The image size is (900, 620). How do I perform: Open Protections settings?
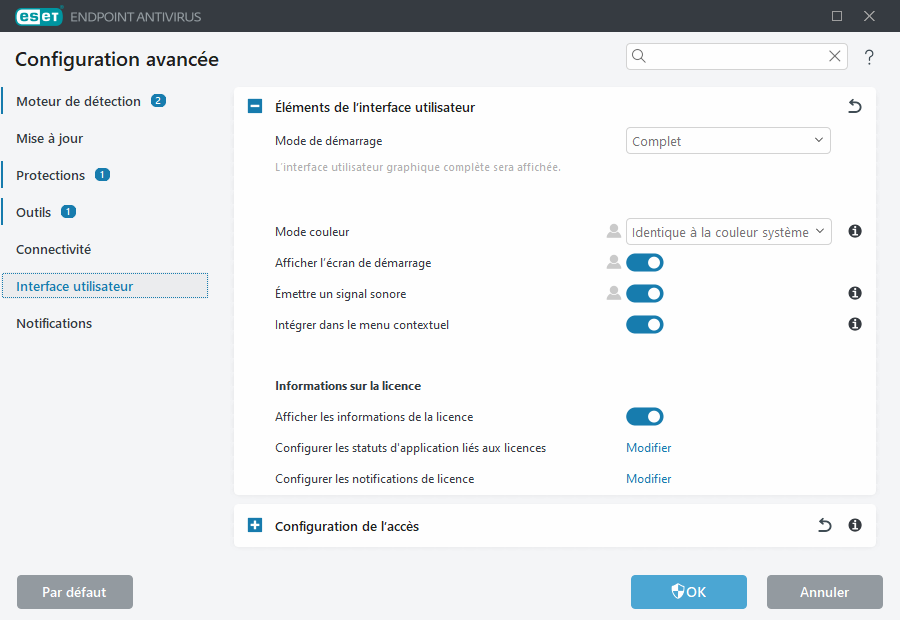51,176
